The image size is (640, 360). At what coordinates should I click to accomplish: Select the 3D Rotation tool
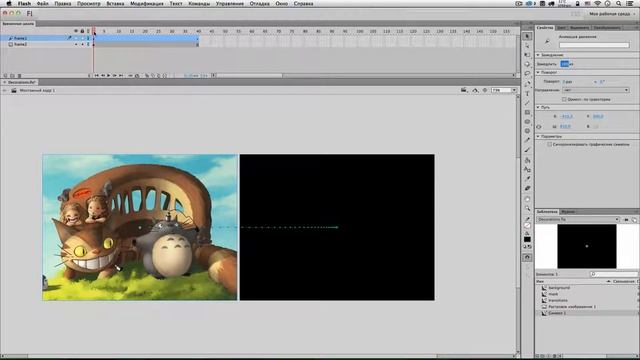527,64
